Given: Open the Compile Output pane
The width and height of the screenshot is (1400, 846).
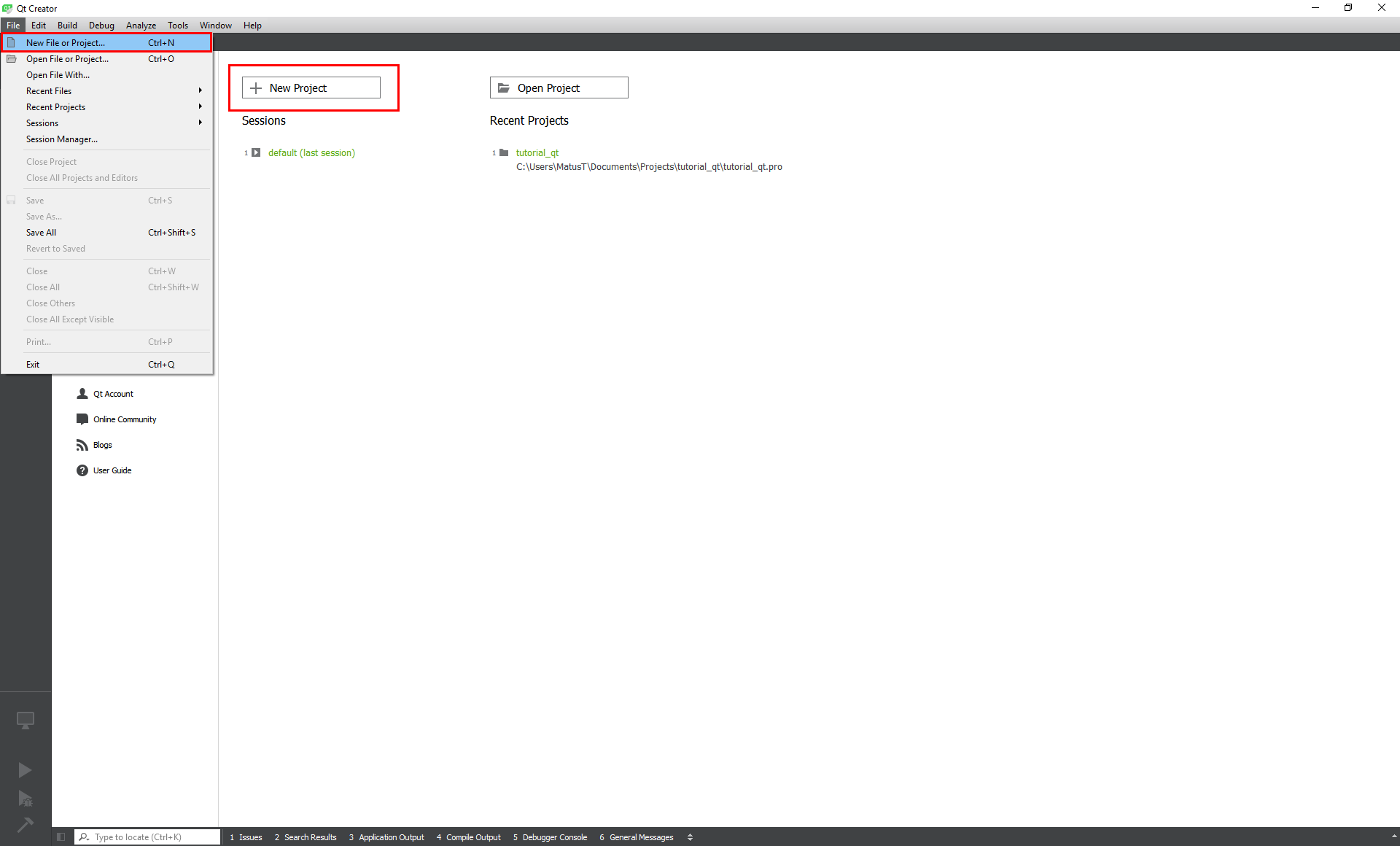Looking at the screenshot, I should tap(469, 837).
